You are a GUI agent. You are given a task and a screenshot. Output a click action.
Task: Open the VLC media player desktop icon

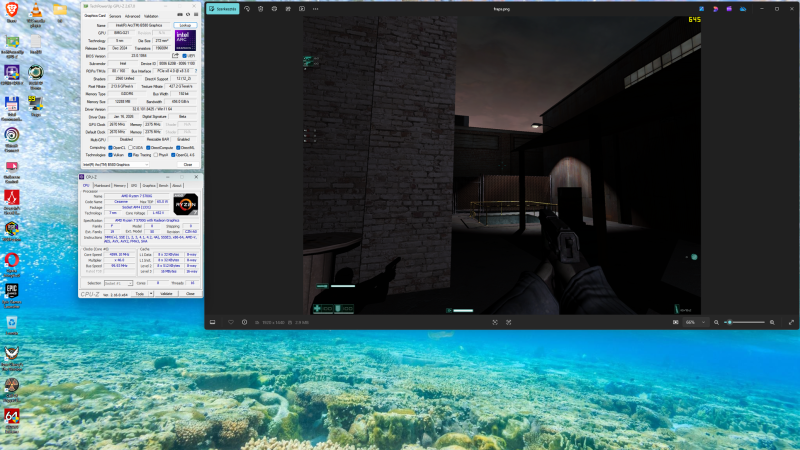[35, 14]
